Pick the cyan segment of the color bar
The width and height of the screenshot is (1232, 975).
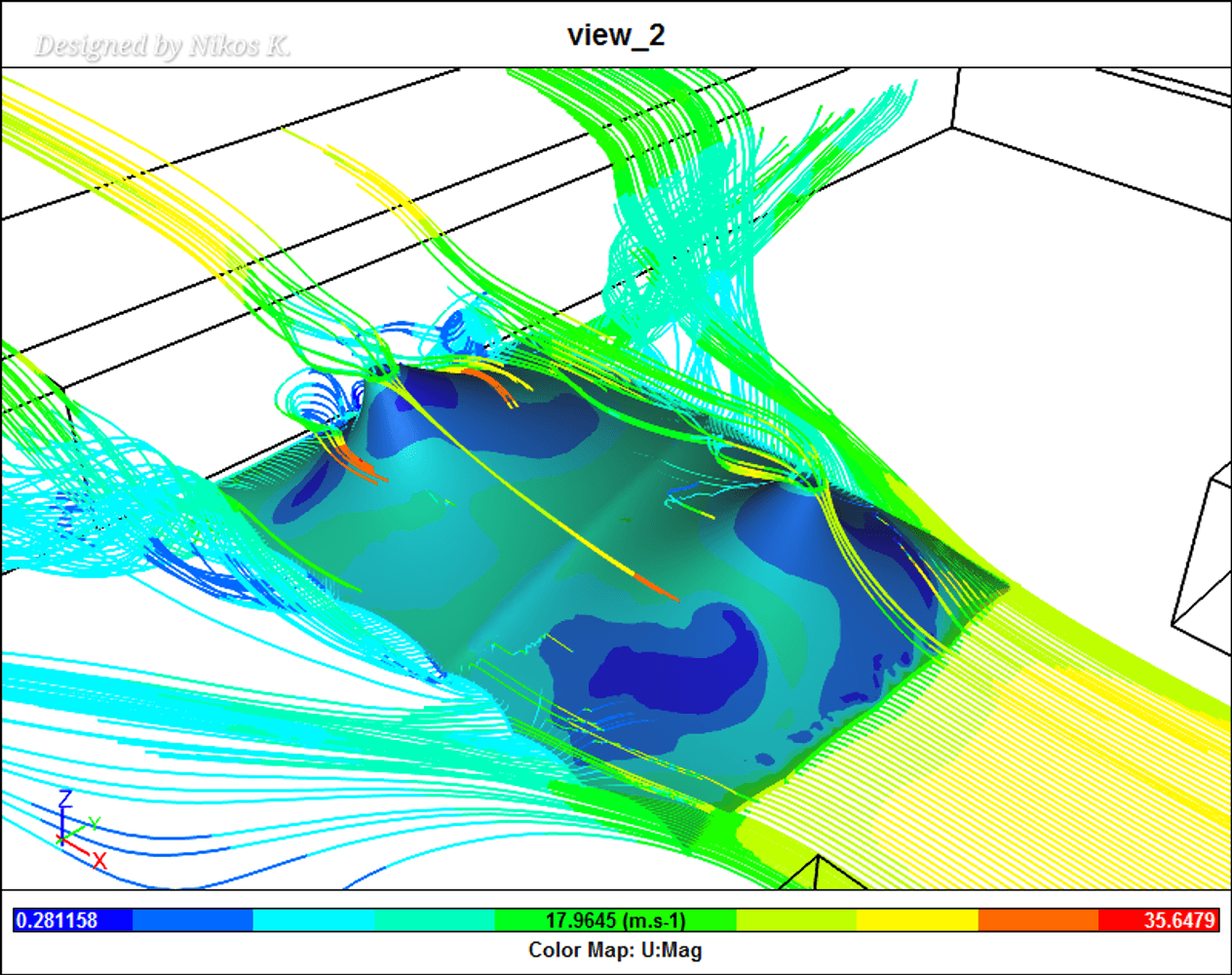tap(313, 920)
